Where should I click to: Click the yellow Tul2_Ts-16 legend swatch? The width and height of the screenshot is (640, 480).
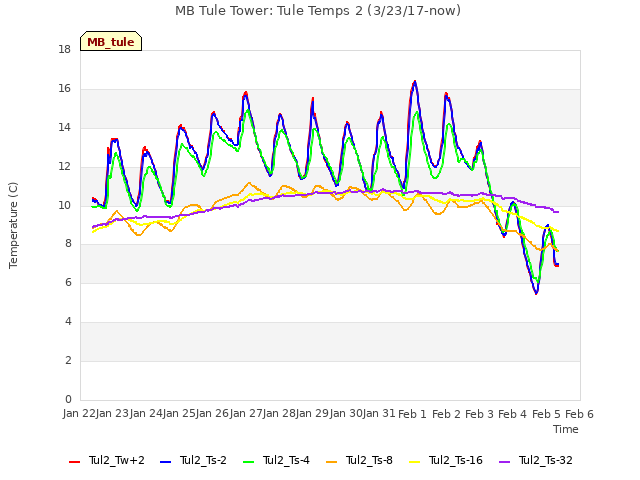(414, 462)
